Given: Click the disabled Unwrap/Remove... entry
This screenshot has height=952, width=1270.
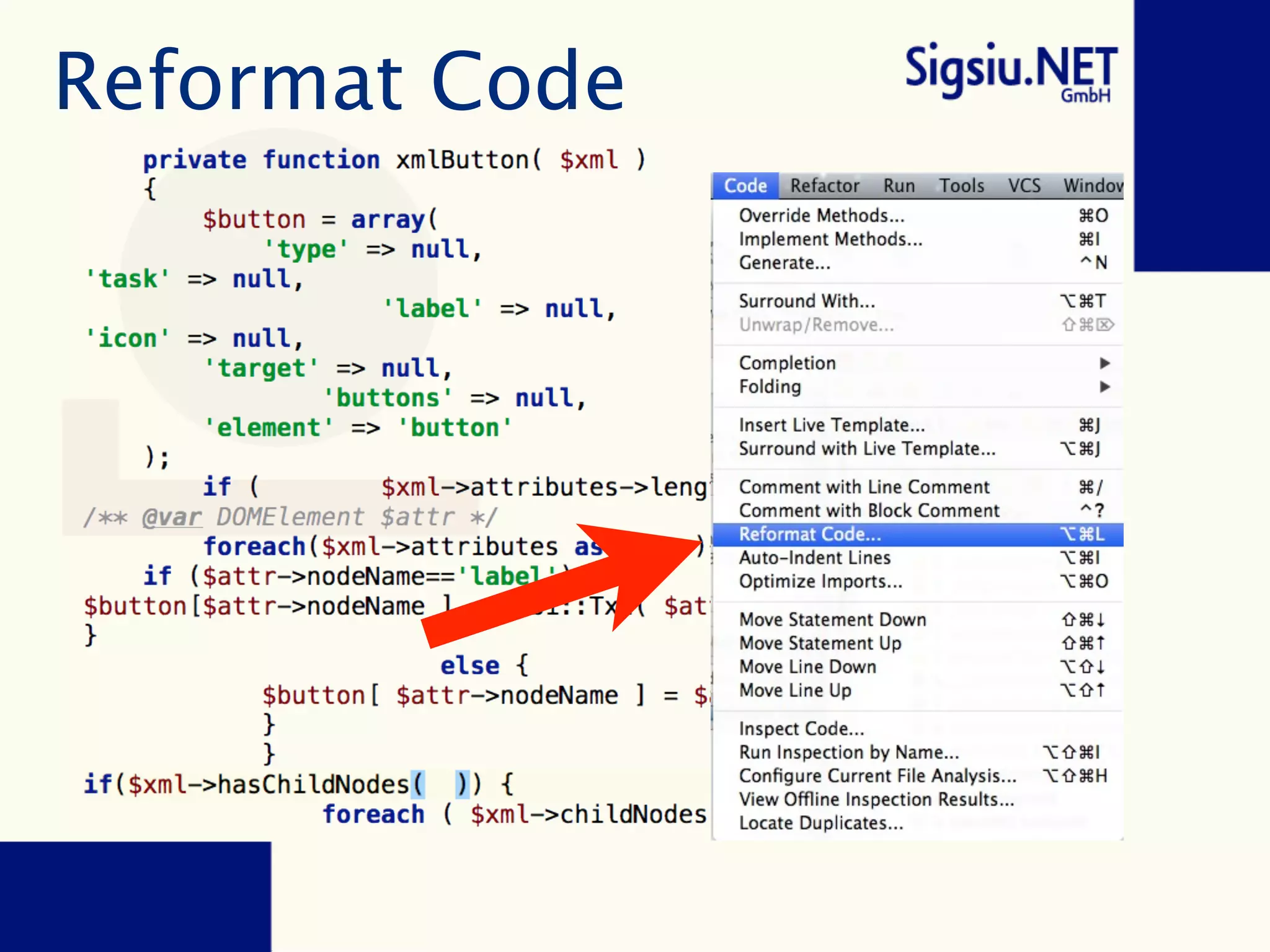Looking at the screenshot, I should (918, 325).
